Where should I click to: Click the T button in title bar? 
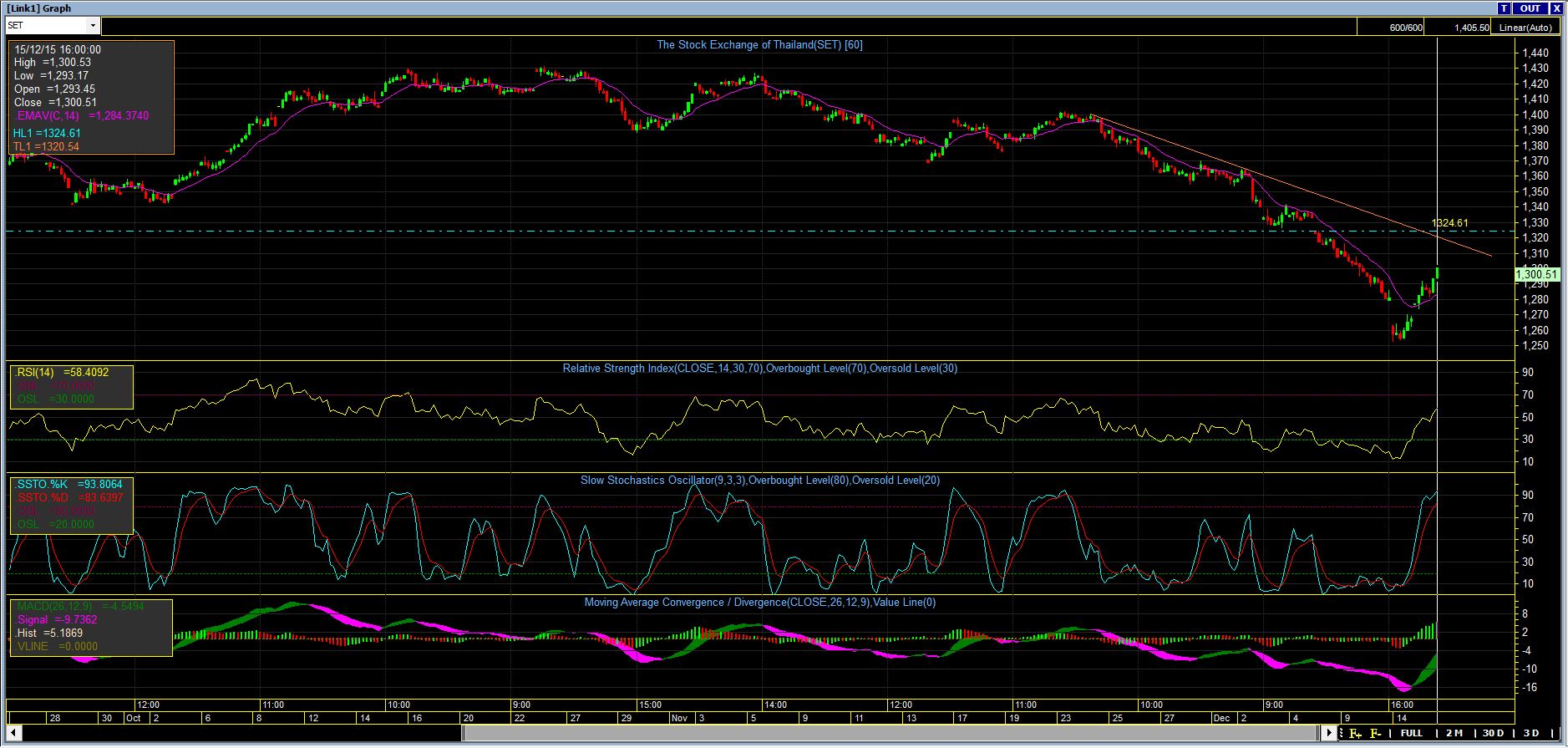(1504, 8)
